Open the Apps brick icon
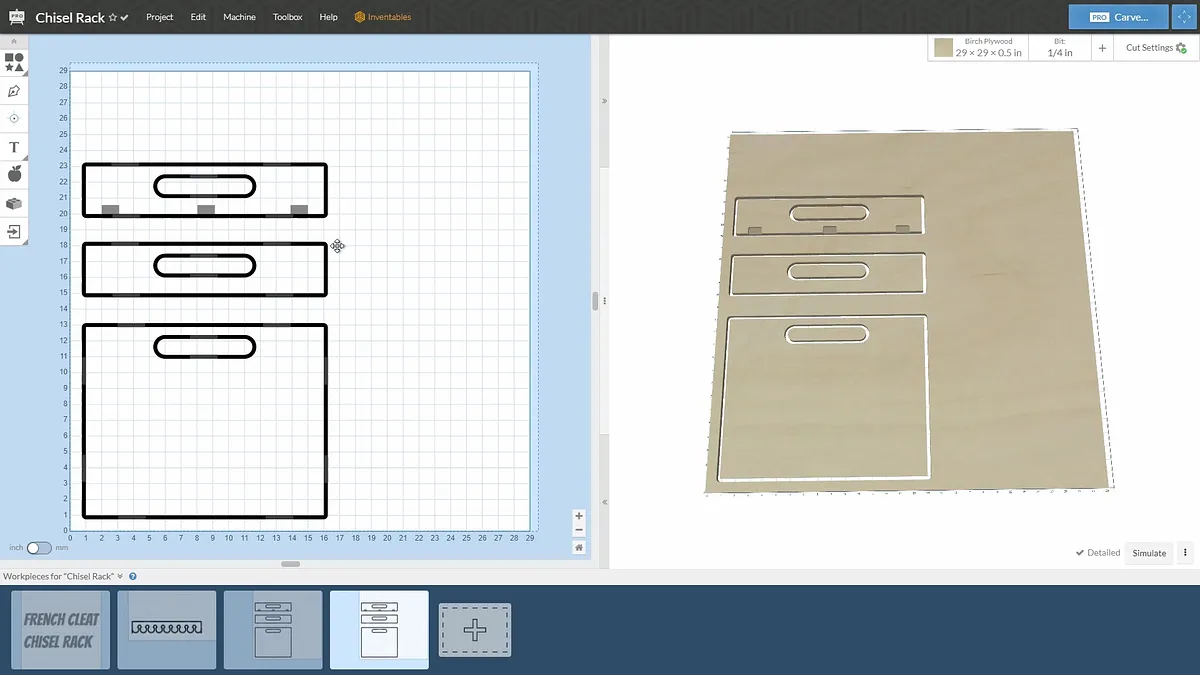This screenshot has width=1200, height=675. pos(14,203)
